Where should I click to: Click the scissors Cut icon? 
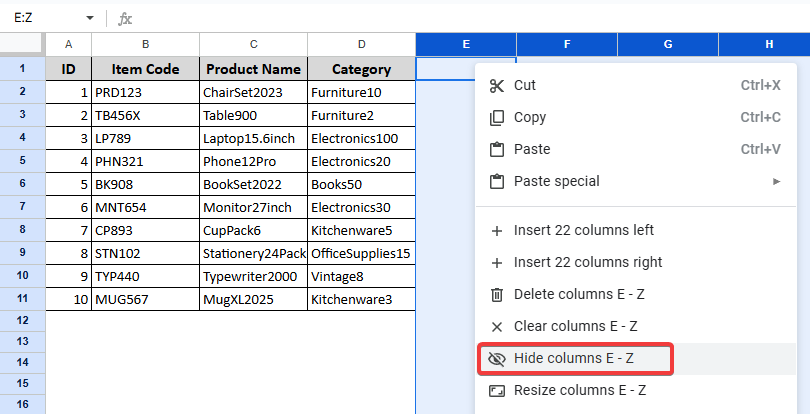496,86
